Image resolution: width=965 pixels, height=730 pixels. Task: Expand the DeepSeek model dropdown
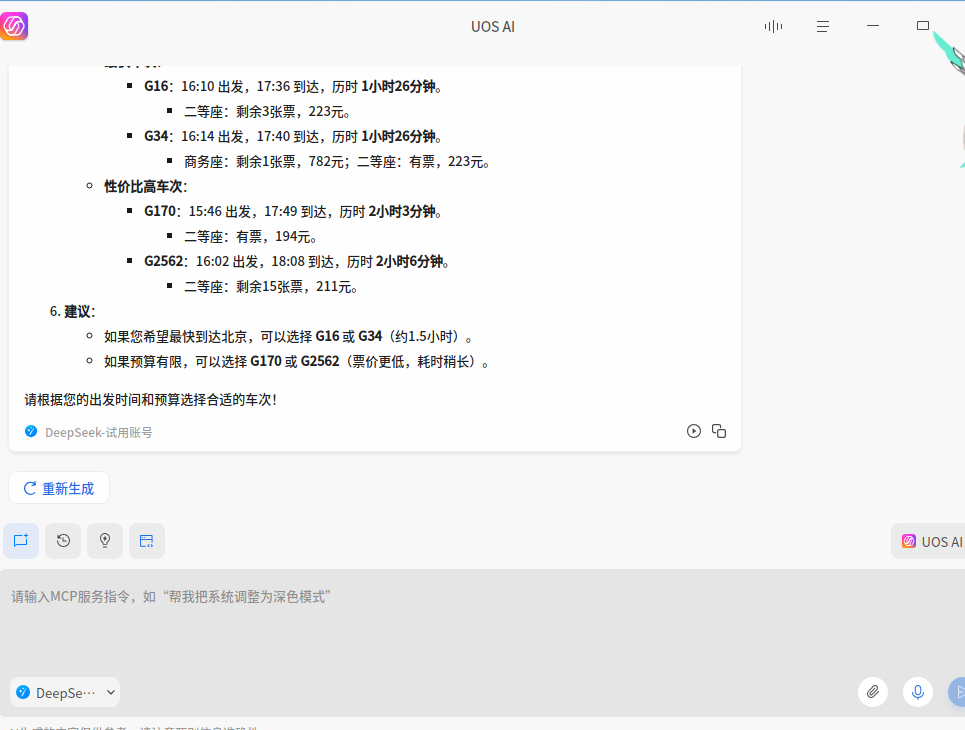click(65, 692)
